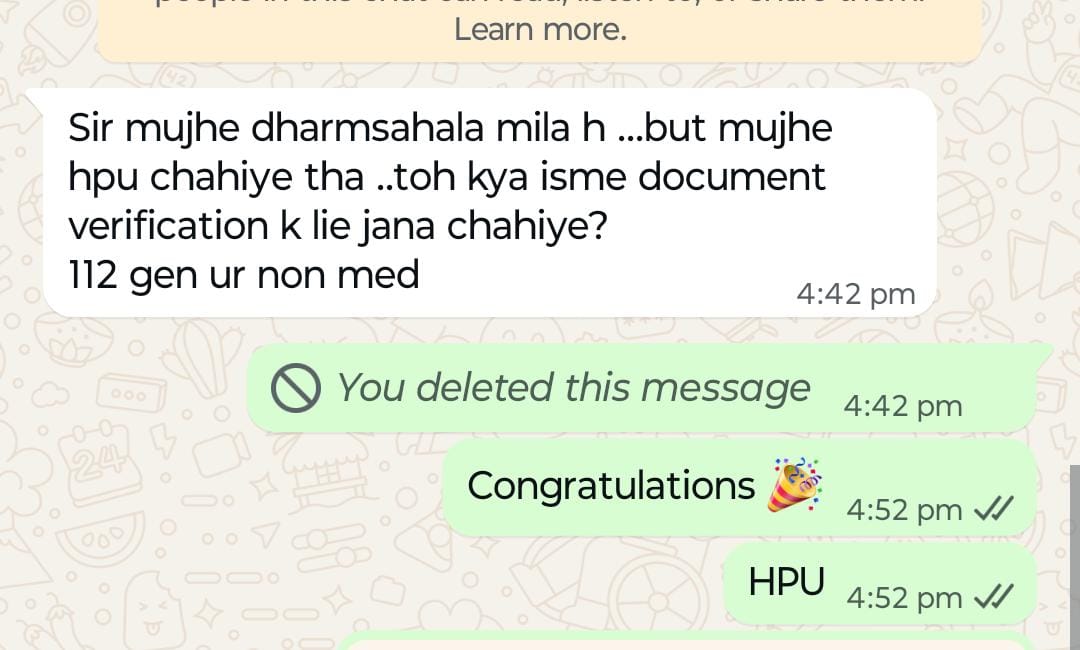
Task: Tap double check marks on HPU message
Action: pyautogui.click(x=994, y=597)
